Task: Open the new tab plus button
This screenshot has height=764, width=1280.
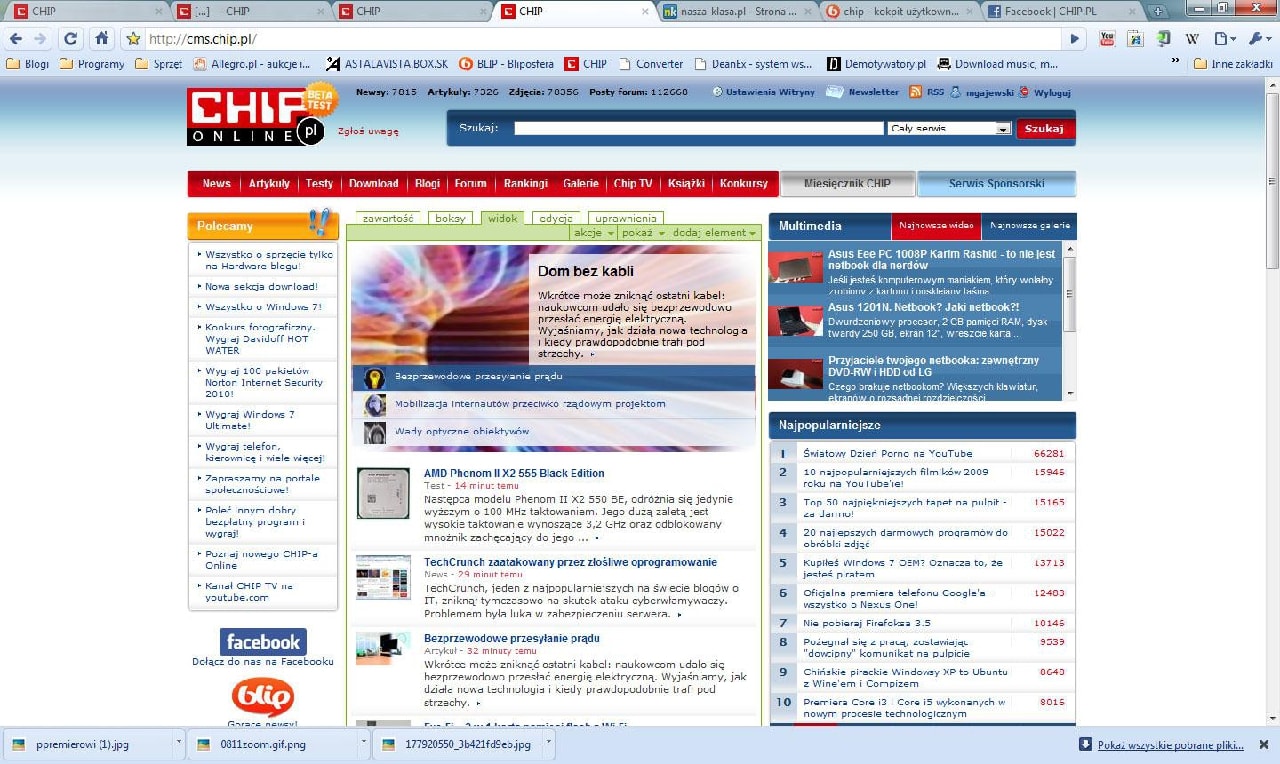Action: coord(1159,11)
